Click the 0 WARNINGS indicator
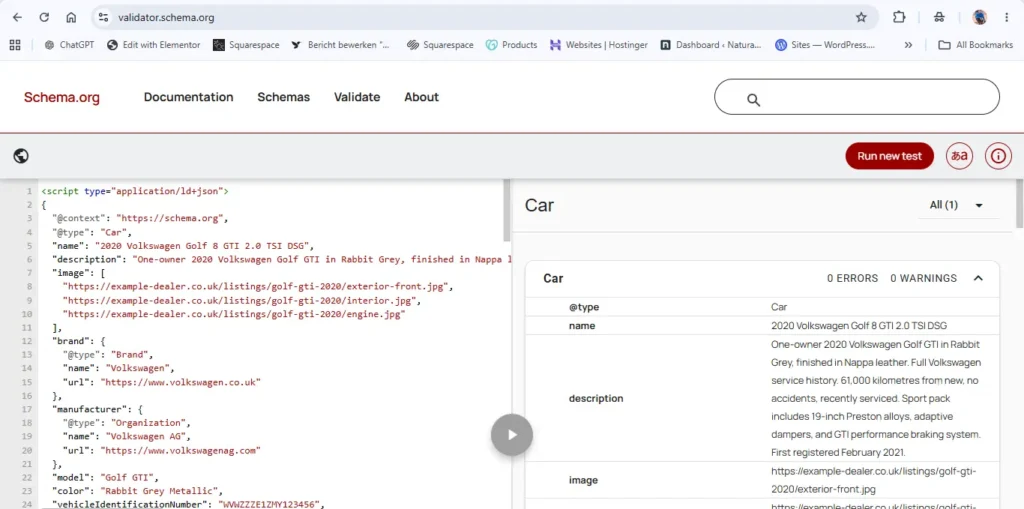The image size is (1024, 509). (x=923, y=278)
